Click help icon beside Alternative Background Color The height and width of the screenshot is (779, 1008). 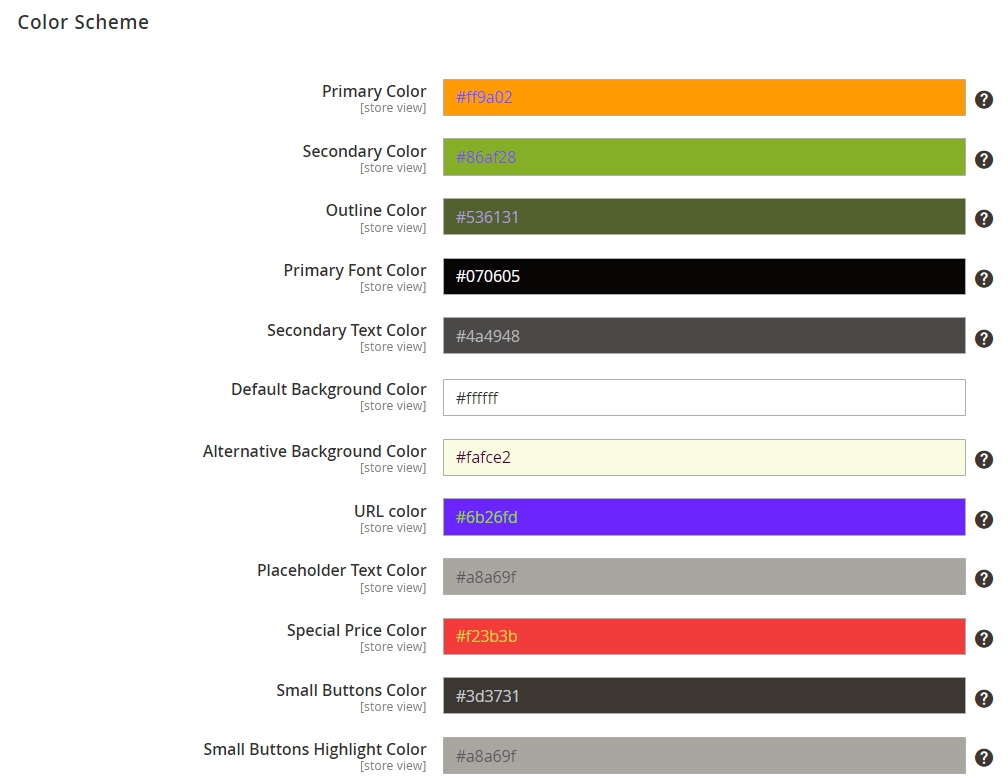pyautogui.click(x=984, y=460)
